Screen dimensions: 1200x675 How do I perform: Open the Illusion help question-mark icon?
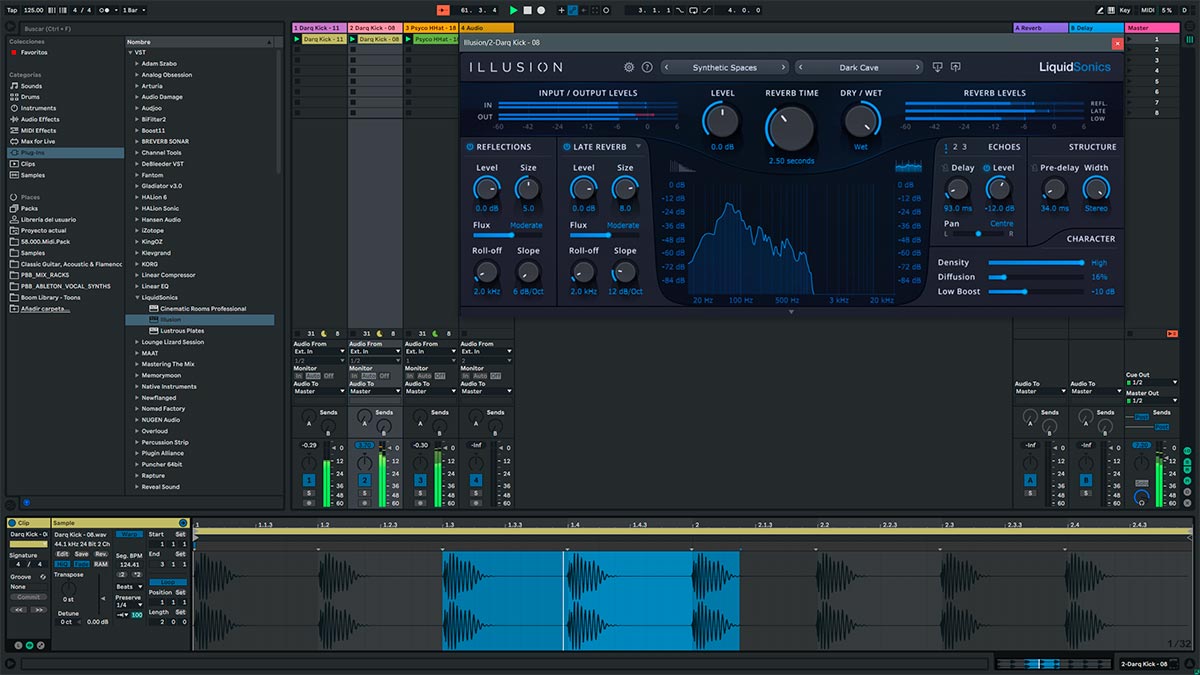pos(647,67)
